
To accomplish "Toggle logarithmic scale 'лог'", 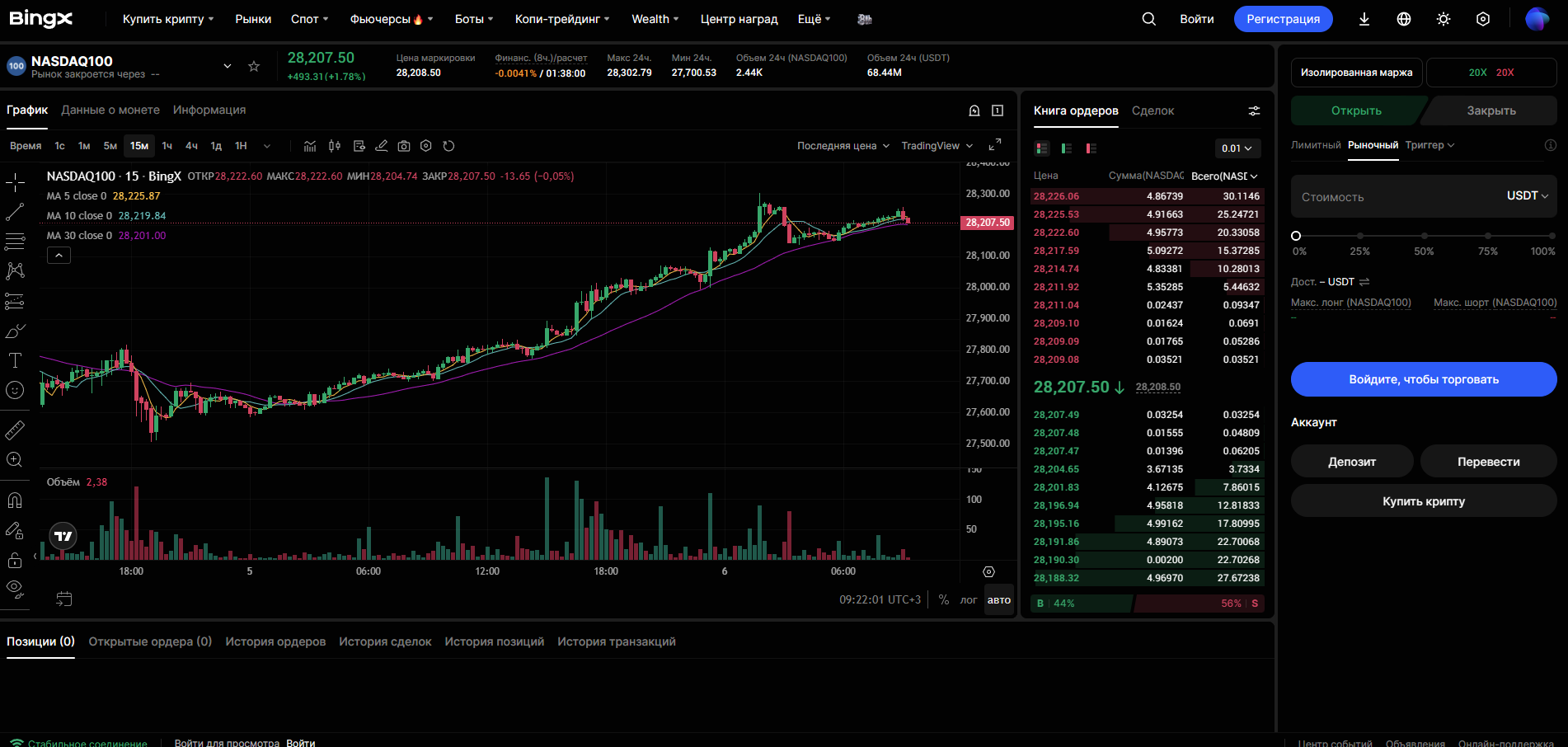I will 969,600.
